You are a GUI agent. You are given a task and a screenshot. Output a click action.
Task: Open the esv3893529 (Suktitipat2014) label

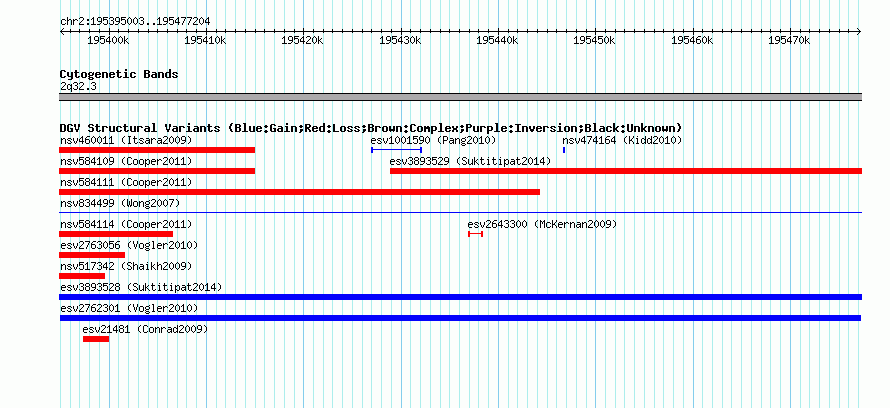click(x=471, y=162)
